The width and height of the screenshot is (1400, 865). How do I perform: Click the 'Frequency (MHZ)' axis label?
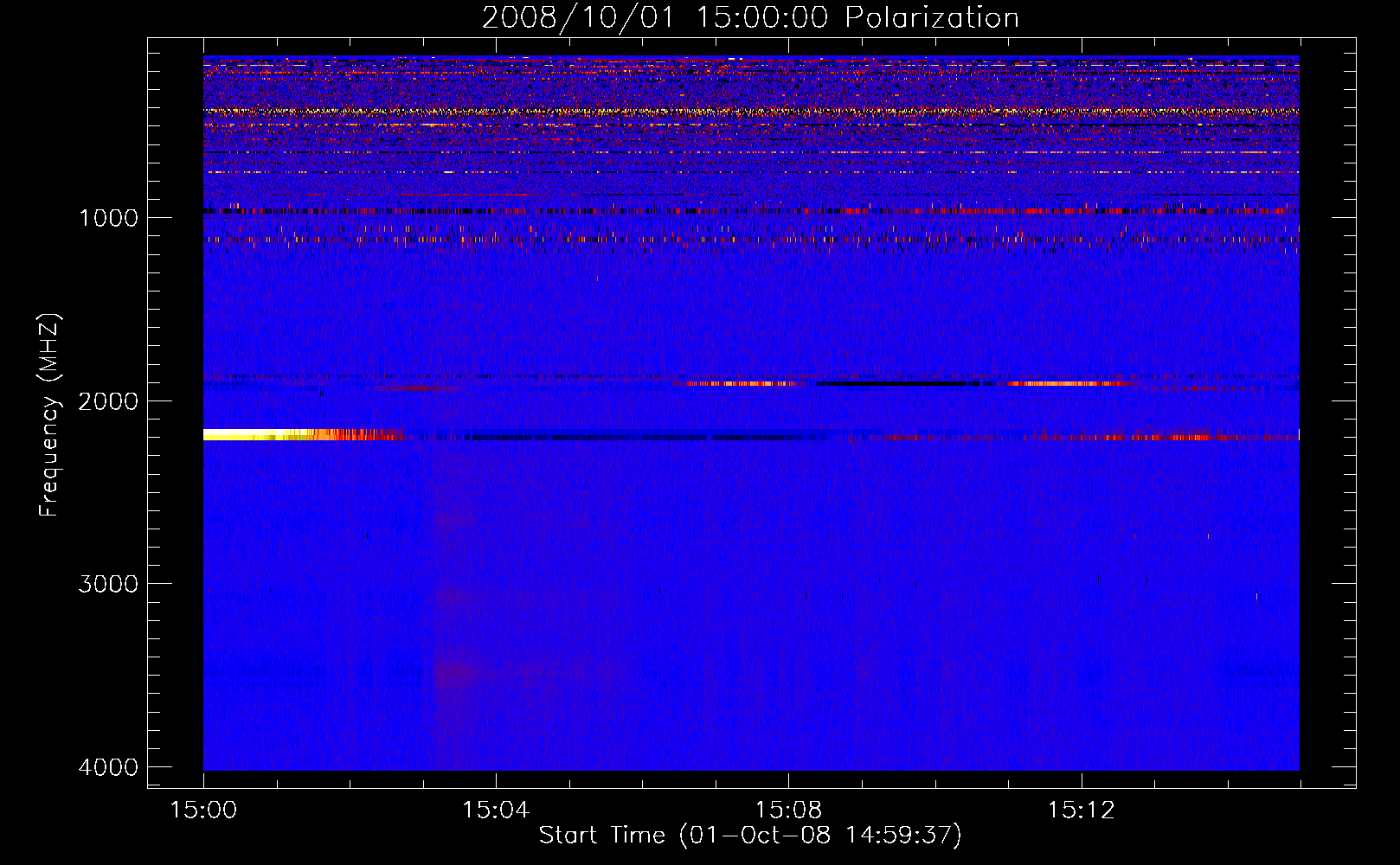(50, 415)
